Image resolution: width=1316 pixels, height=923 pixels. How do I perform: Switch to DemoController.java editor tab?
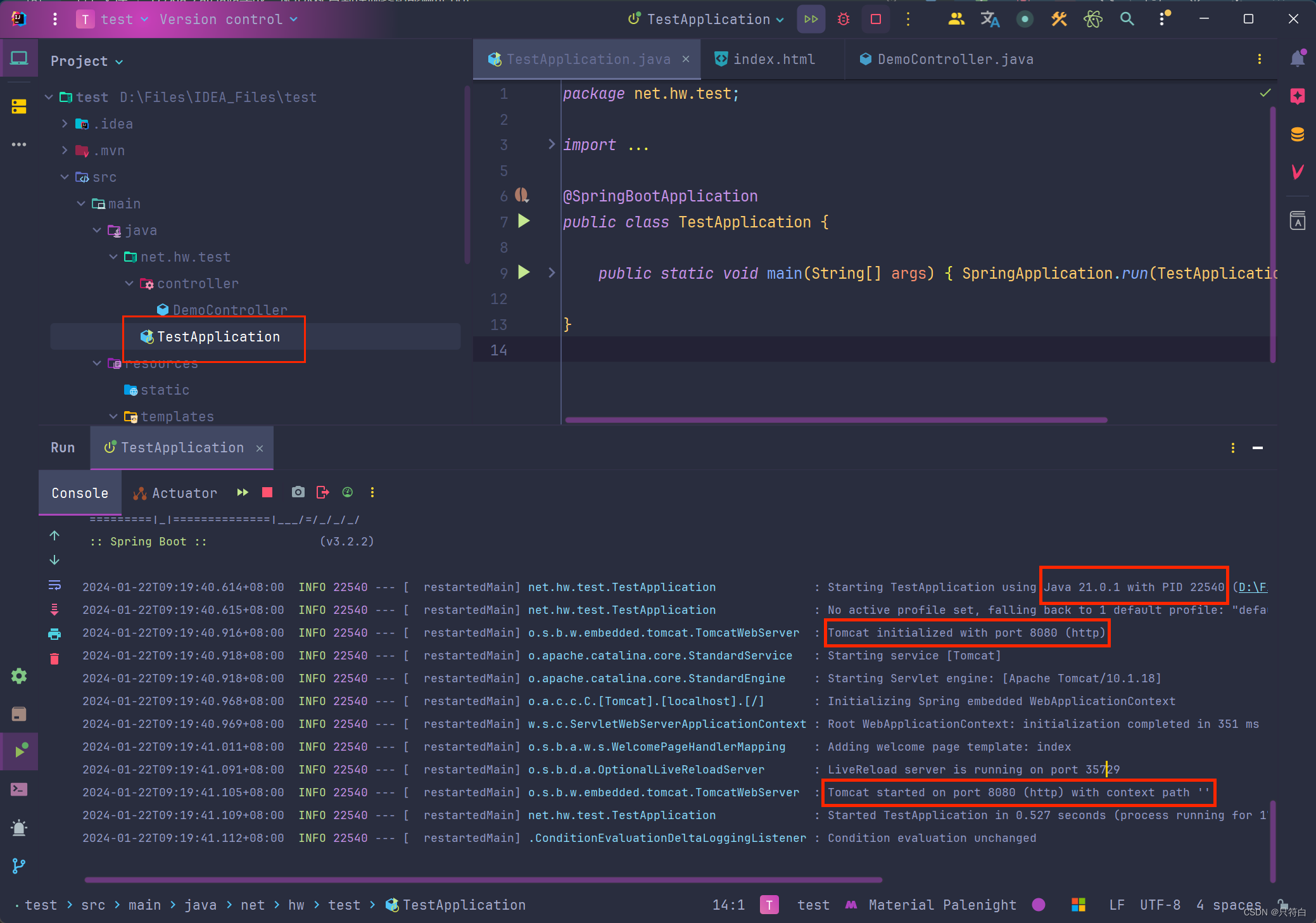(947, 59)
